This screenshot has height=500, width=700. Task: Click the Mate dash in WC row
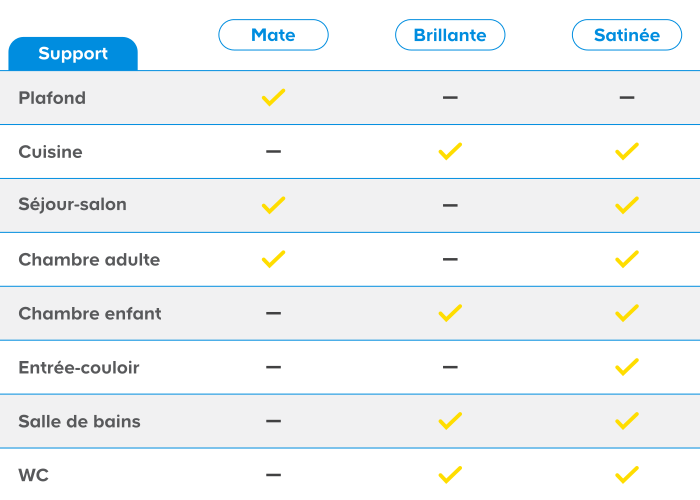point(273,474)
